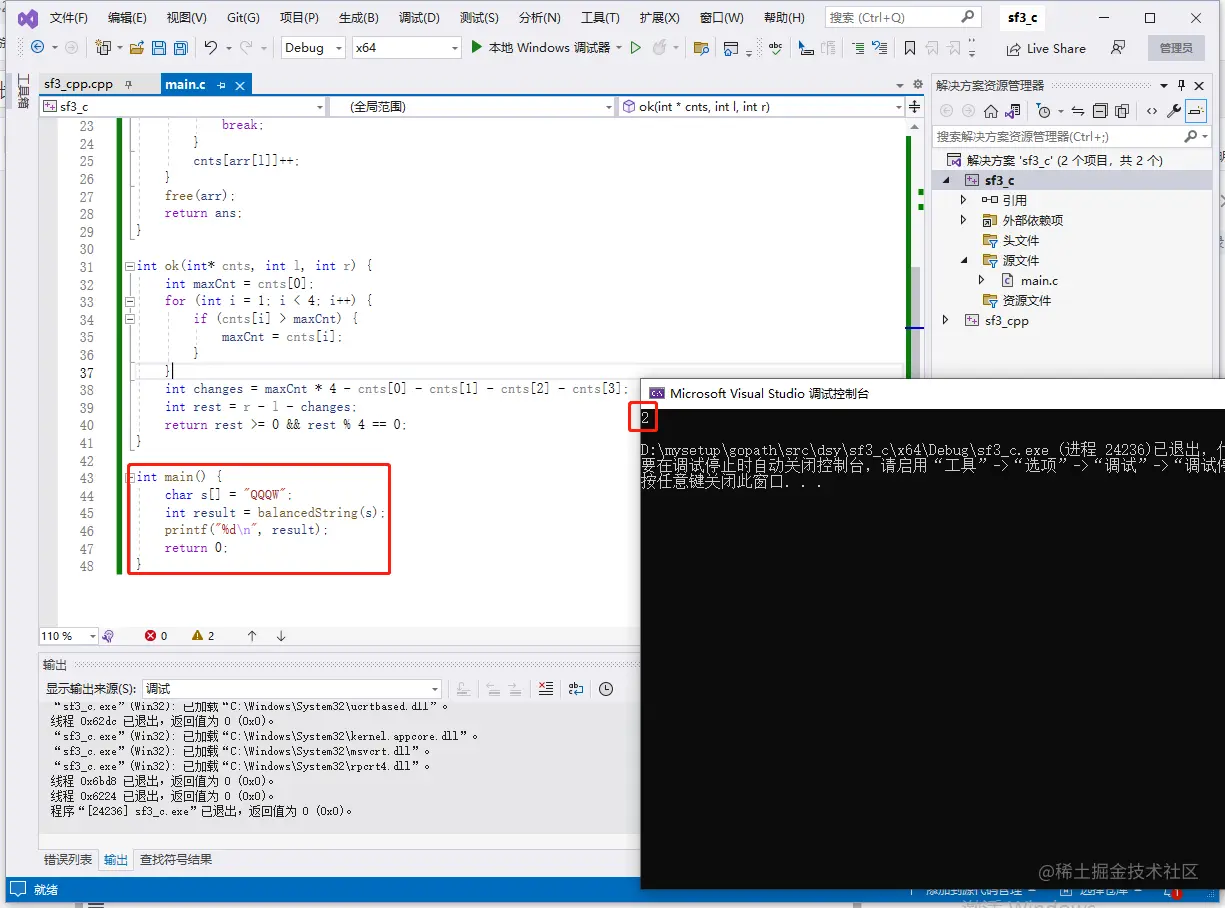Select the 资源文件 folder
The image size is (1225, 908).
pos(1027,300)
